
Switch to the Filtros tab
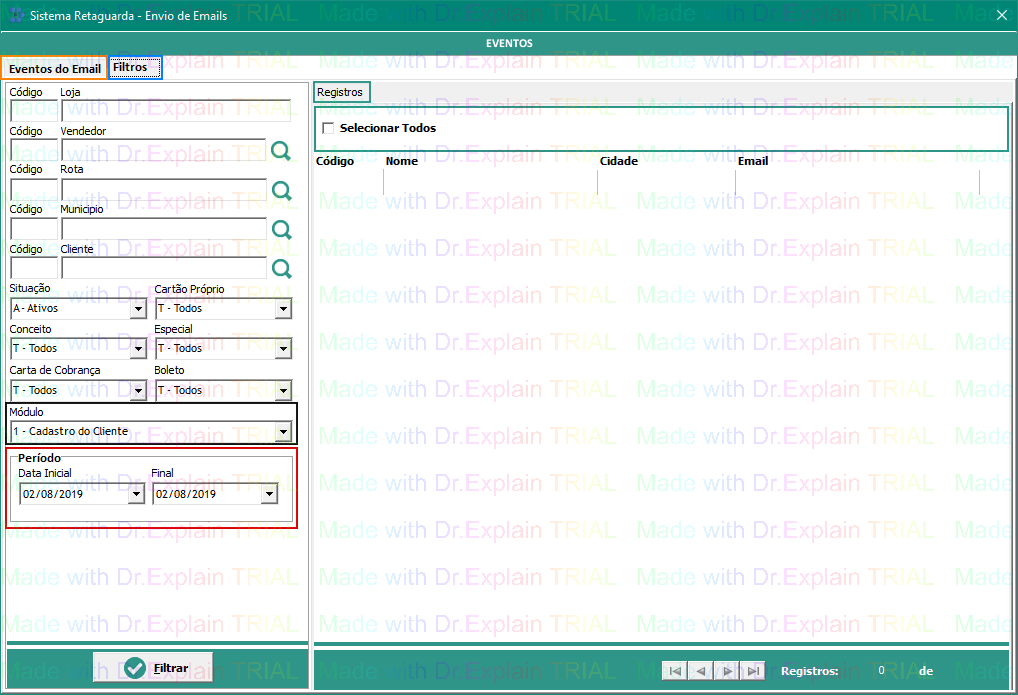(x=135, y=67)
